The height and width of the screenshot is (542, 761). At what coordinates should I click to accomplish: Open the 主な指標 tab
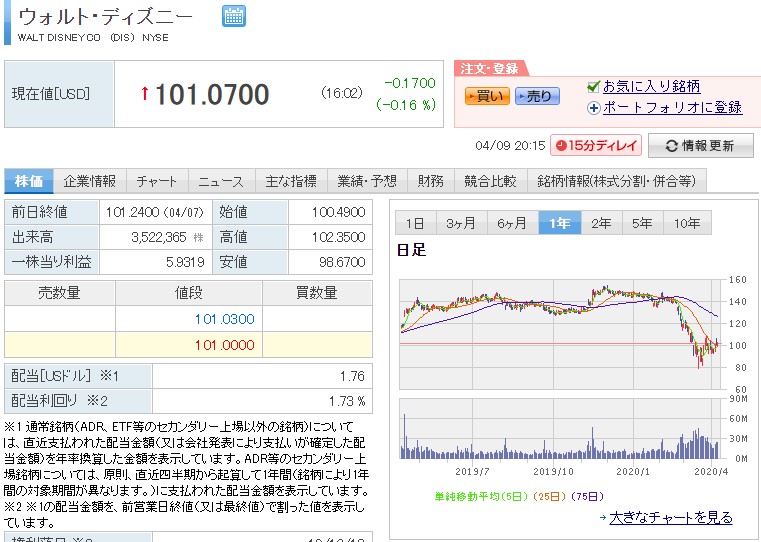pos(291,181)
